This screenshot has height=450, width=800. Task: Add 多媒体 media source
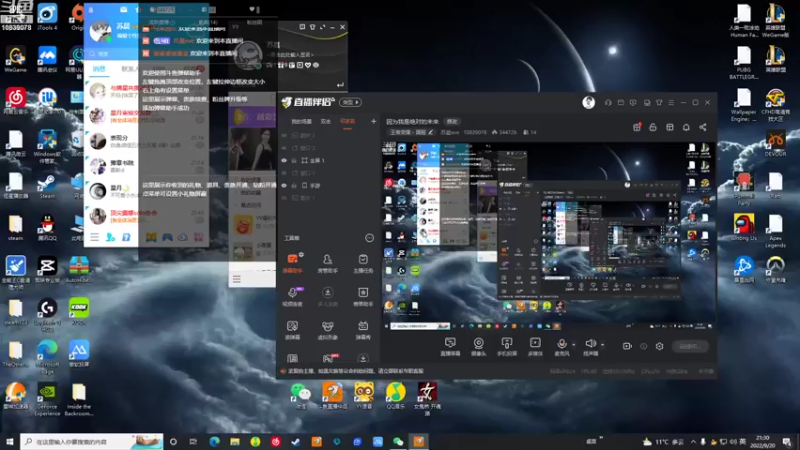(x=535, y=346)
